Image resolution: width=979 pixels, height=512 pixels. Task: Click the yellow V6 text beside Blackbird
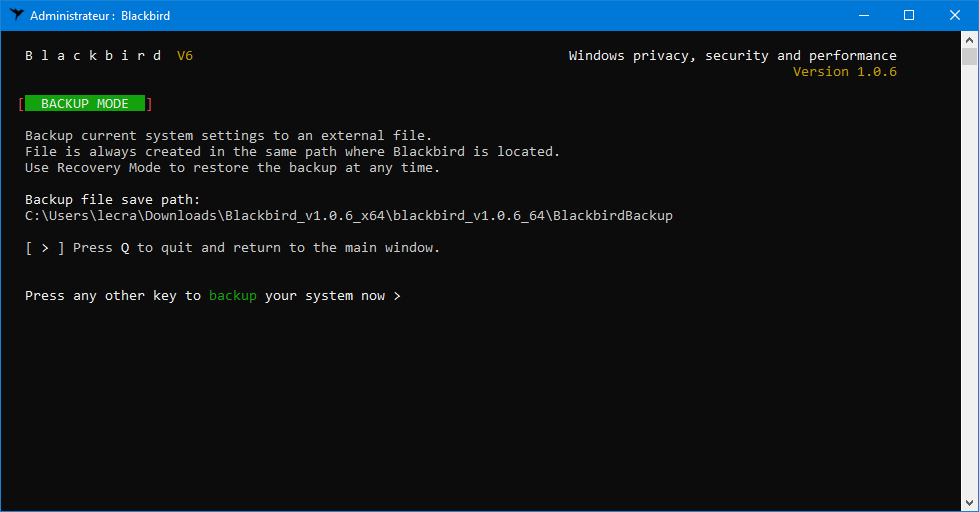(185, 56)
